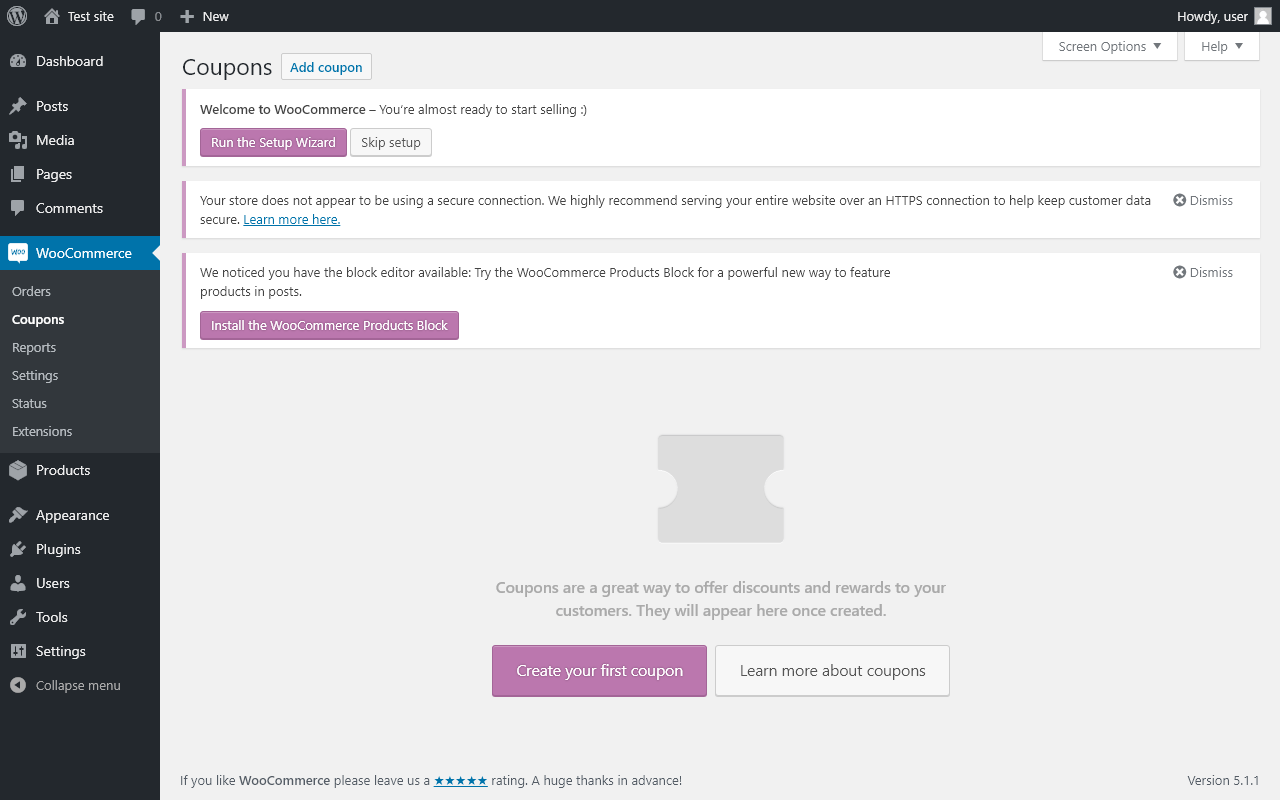Open the Dashboard menu label
Image resolution: width=1280 pixels, height=800 pixels.
[x=69, y=61]
